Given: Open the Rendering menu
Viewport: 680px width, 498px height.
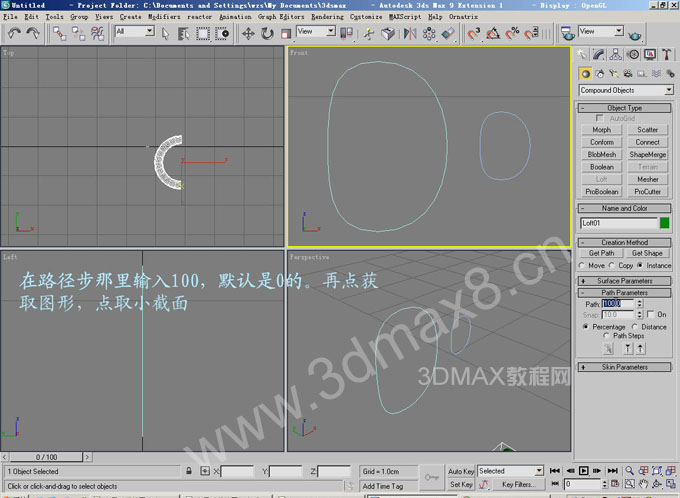Looking at the screenshot, I should pyautogui.click(x=327, y=16).
